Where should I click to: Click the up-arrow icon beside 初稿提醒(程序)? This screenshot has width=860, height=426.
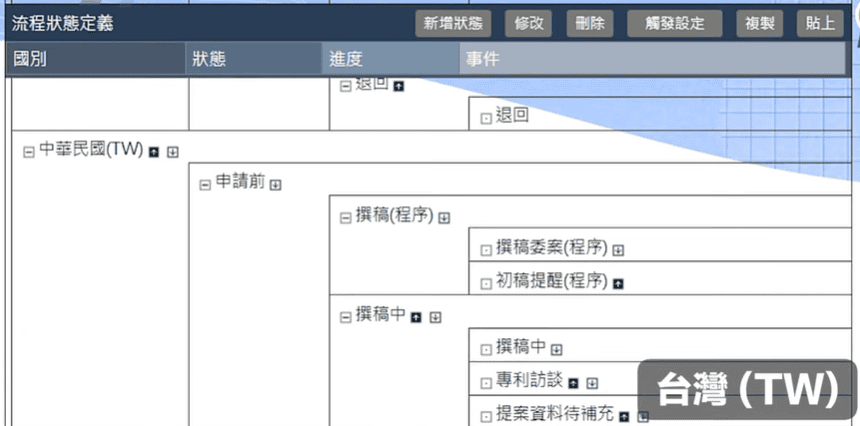pyautogui.click(x=618, y=283)
